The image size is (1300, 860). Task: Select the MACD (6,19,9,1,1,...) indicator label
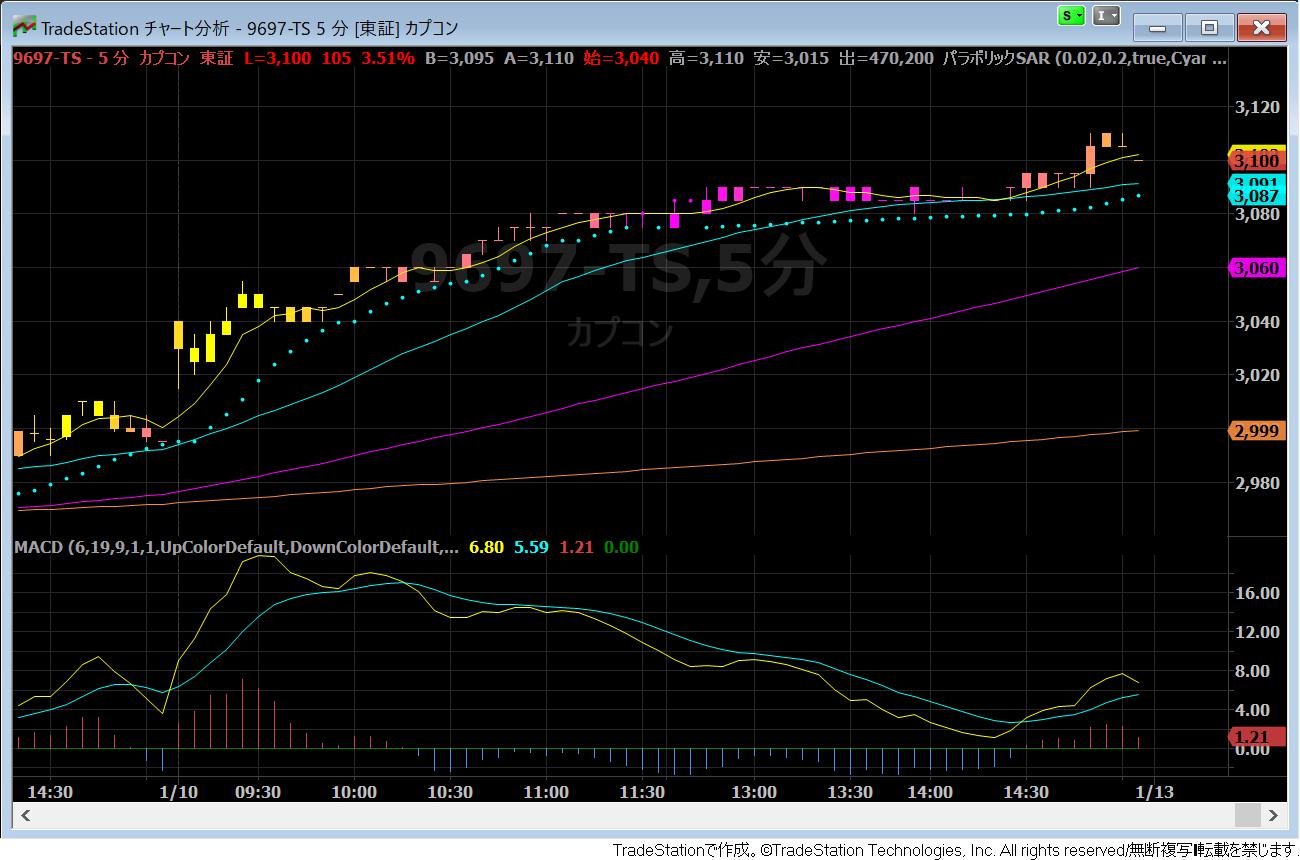238,547
